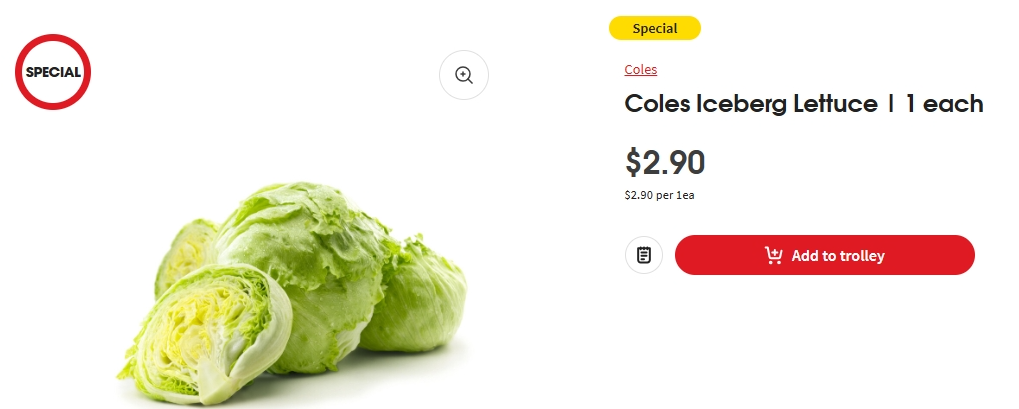Open the iceberg lettuce product photo
1019x409 pixels.
(292, 293)
